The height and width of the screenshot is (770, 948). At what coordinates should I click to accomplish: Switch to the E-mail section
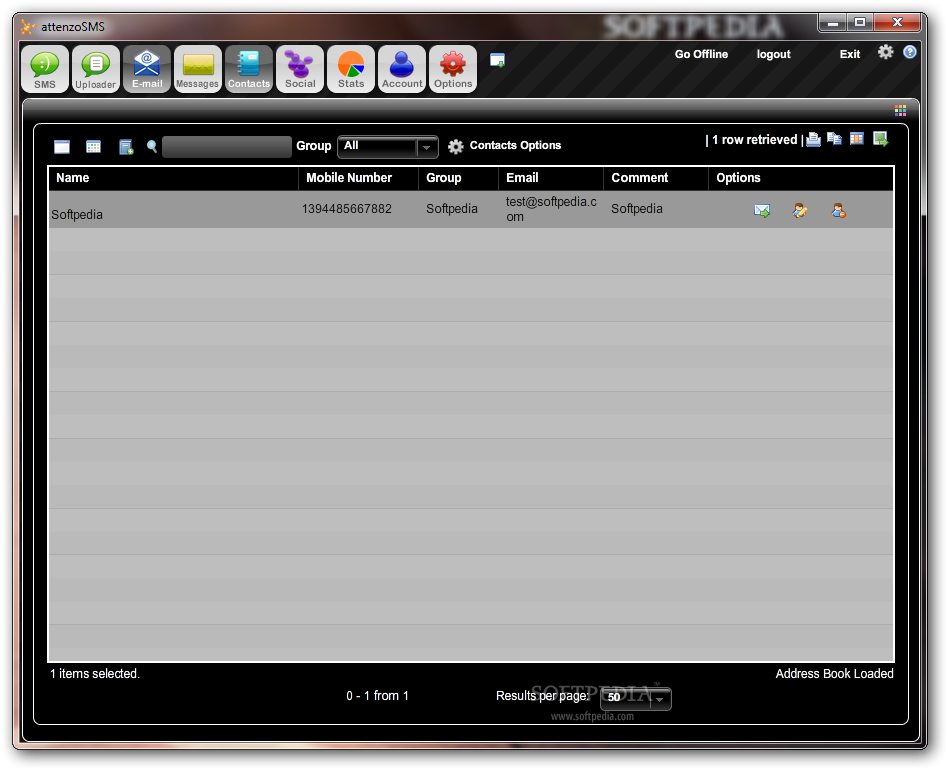[147, 69]
